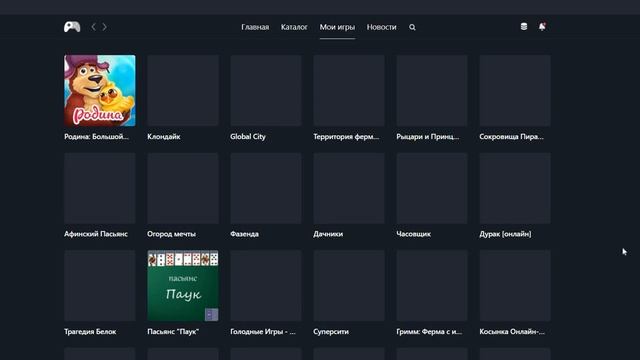Click the Огород мечты game tile

tap(183, 188)
